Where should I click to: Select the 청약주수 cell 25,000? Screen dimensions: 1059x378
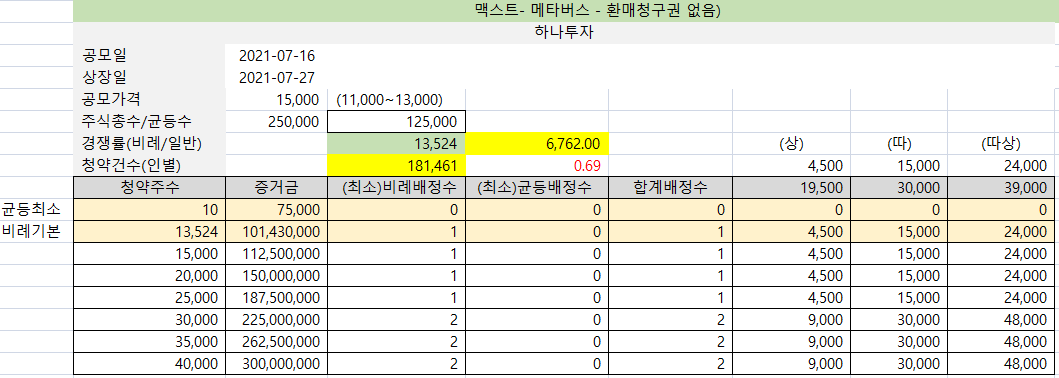[149, 298]
